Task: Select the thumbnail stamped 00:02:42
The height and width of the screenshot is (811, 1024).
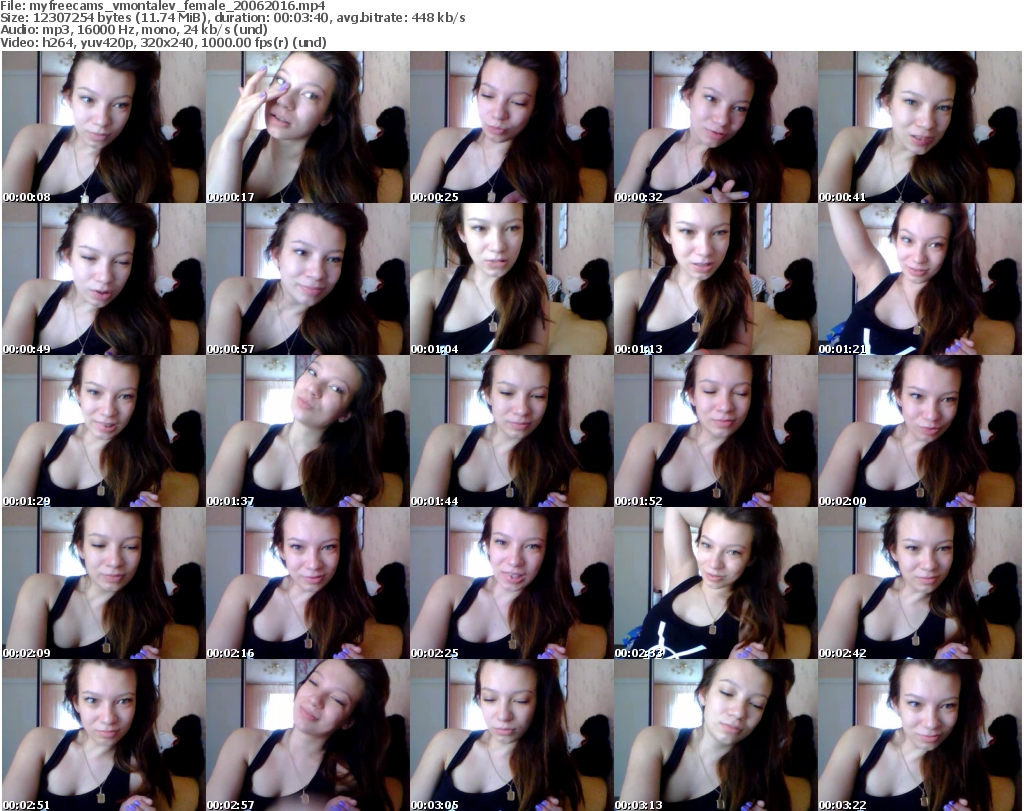Action: pos(920,583)
